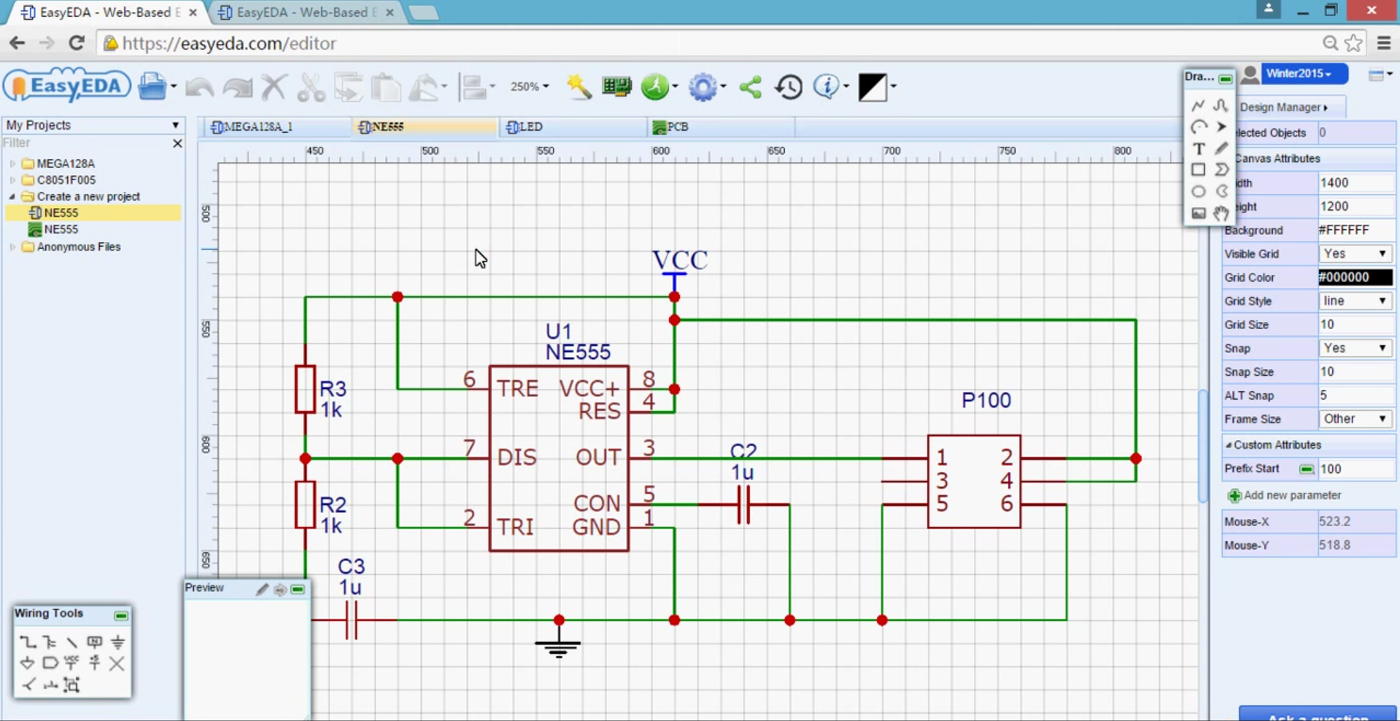Select the Bus tool in Wiring Tools
Viewport: 1400px width, 721px height.
[49, 642]
